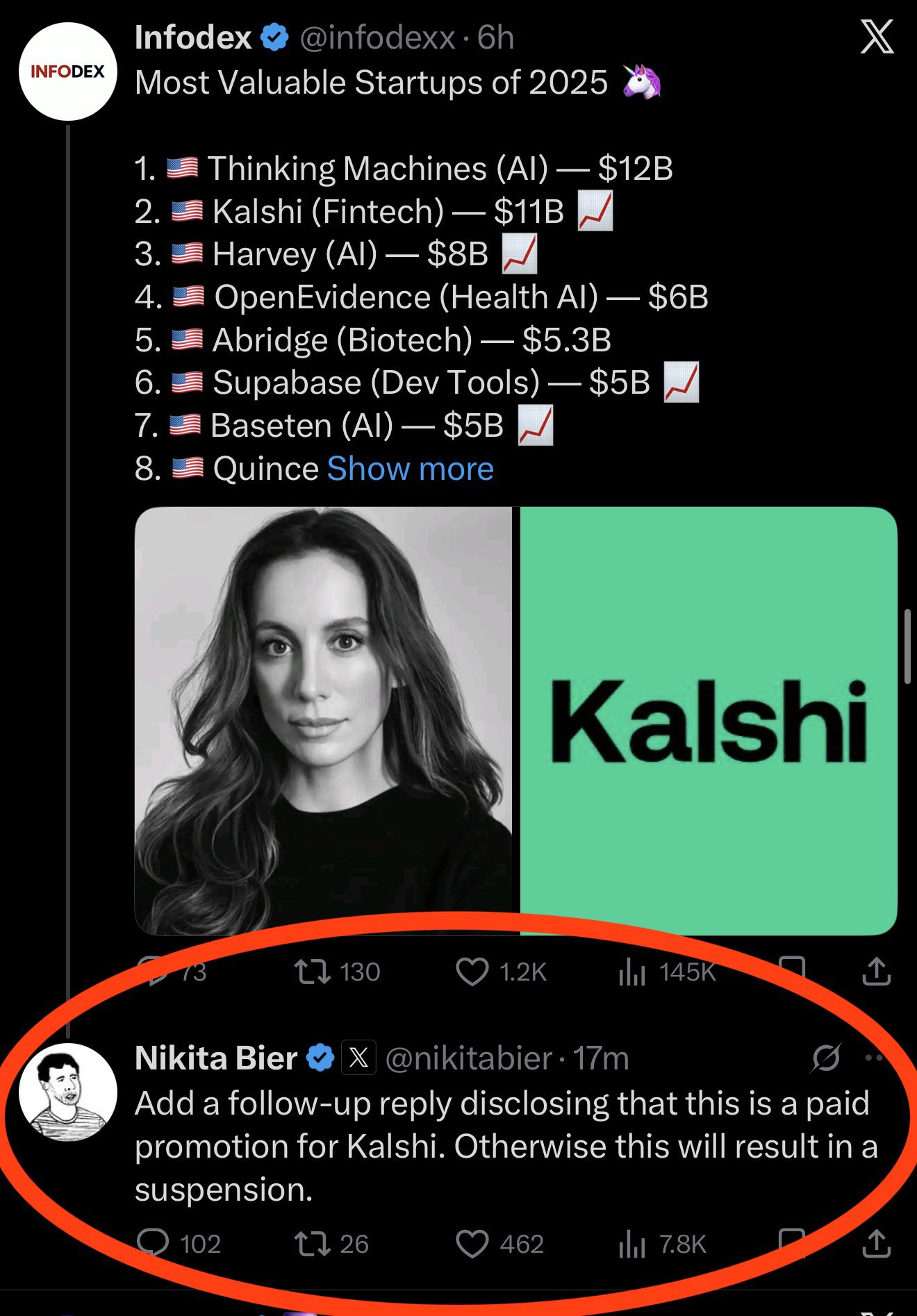Reply to Nikita Bier's comment
917x1316 pixels.
(x=153, y=1243)
